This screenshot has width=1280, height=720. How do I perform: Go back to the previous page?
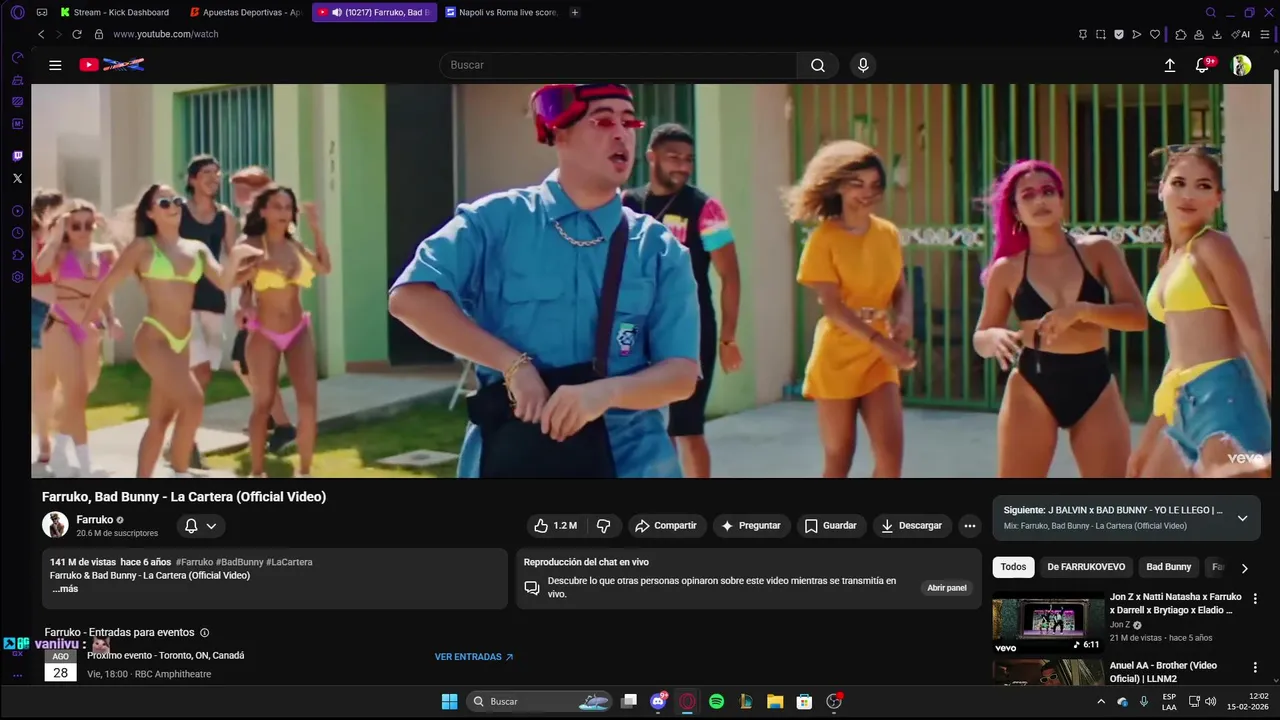41,34
